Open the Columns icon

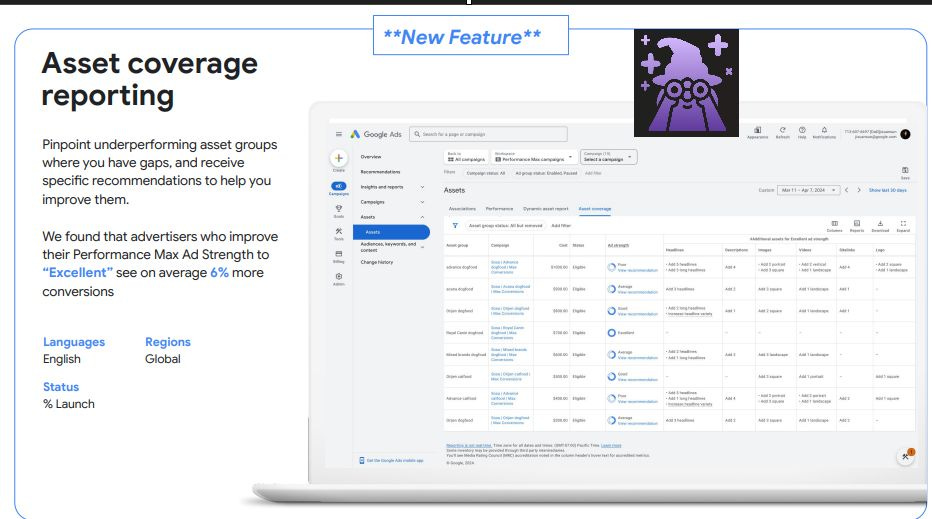[835, 226]
